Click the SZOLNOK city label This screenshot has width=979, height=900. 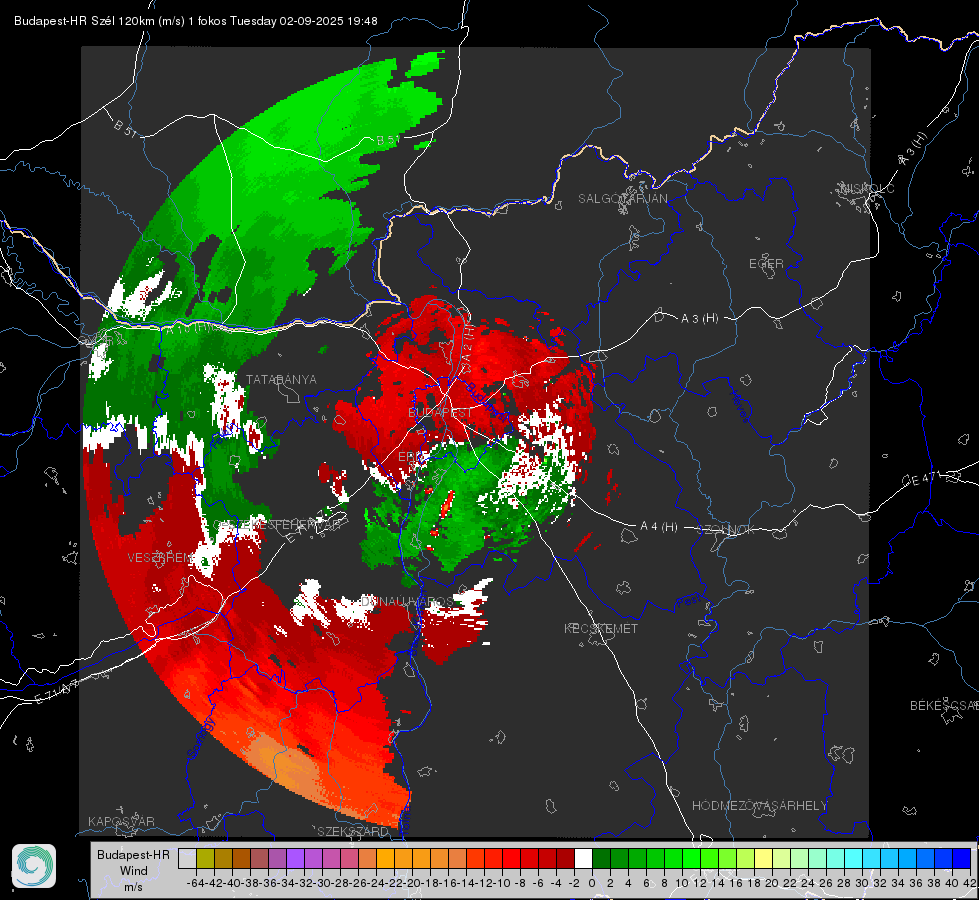(726, 529)
